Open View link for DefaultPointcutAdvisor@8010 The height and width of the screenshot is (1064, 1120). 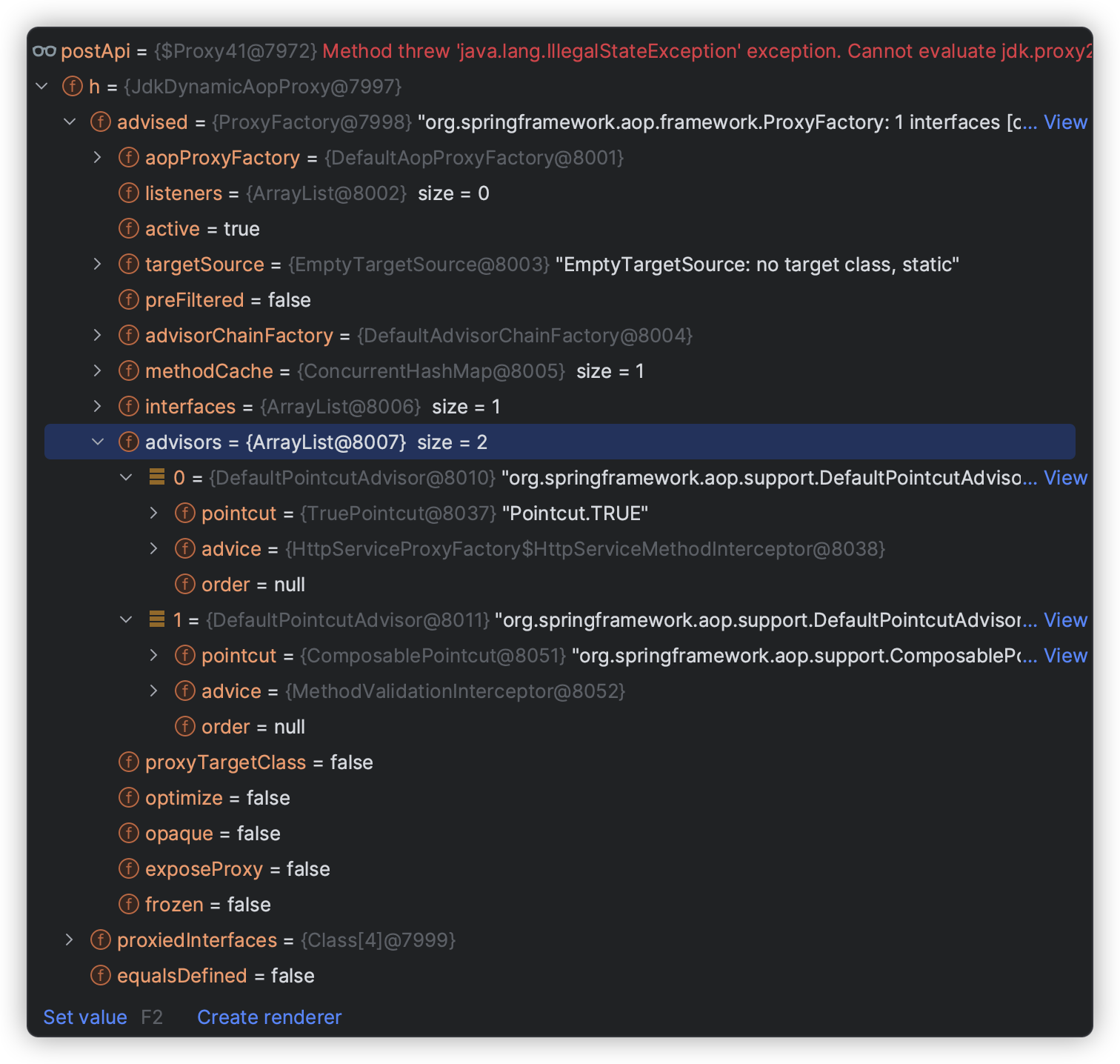(1065, 478)
